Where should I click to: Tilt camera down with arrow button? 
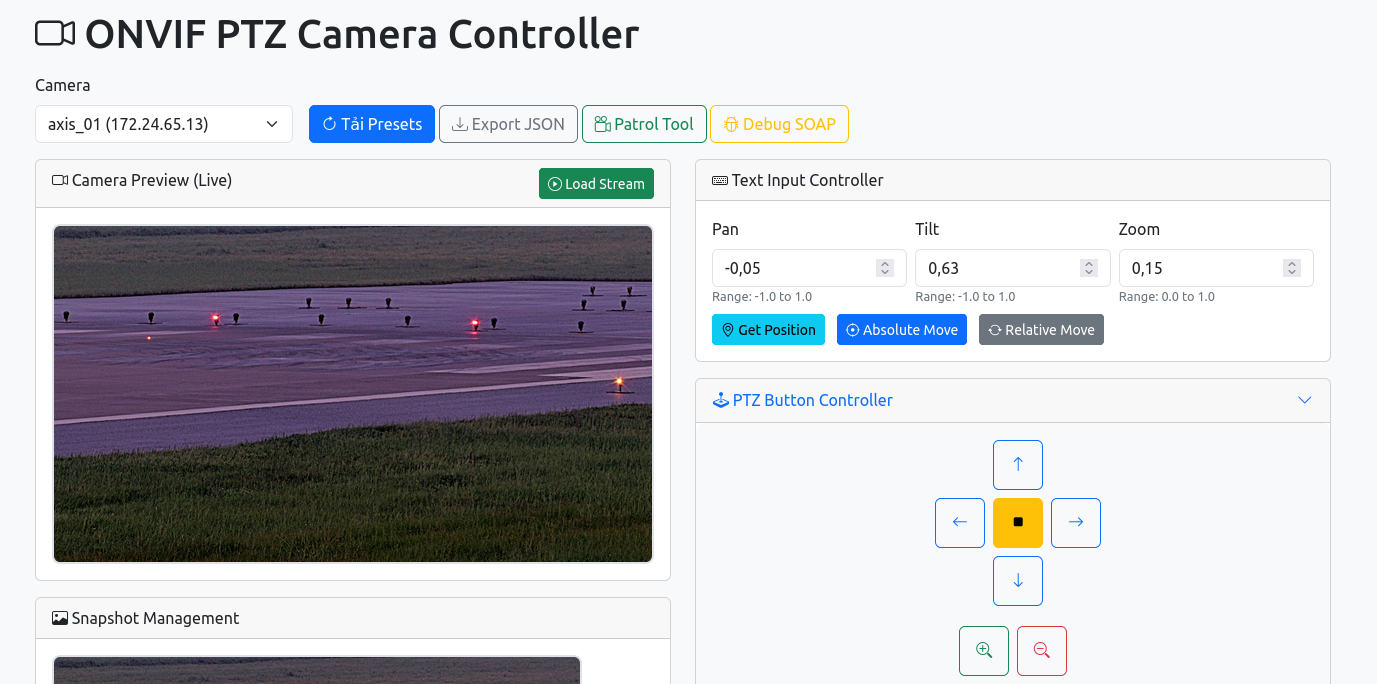click(1018, 581)
